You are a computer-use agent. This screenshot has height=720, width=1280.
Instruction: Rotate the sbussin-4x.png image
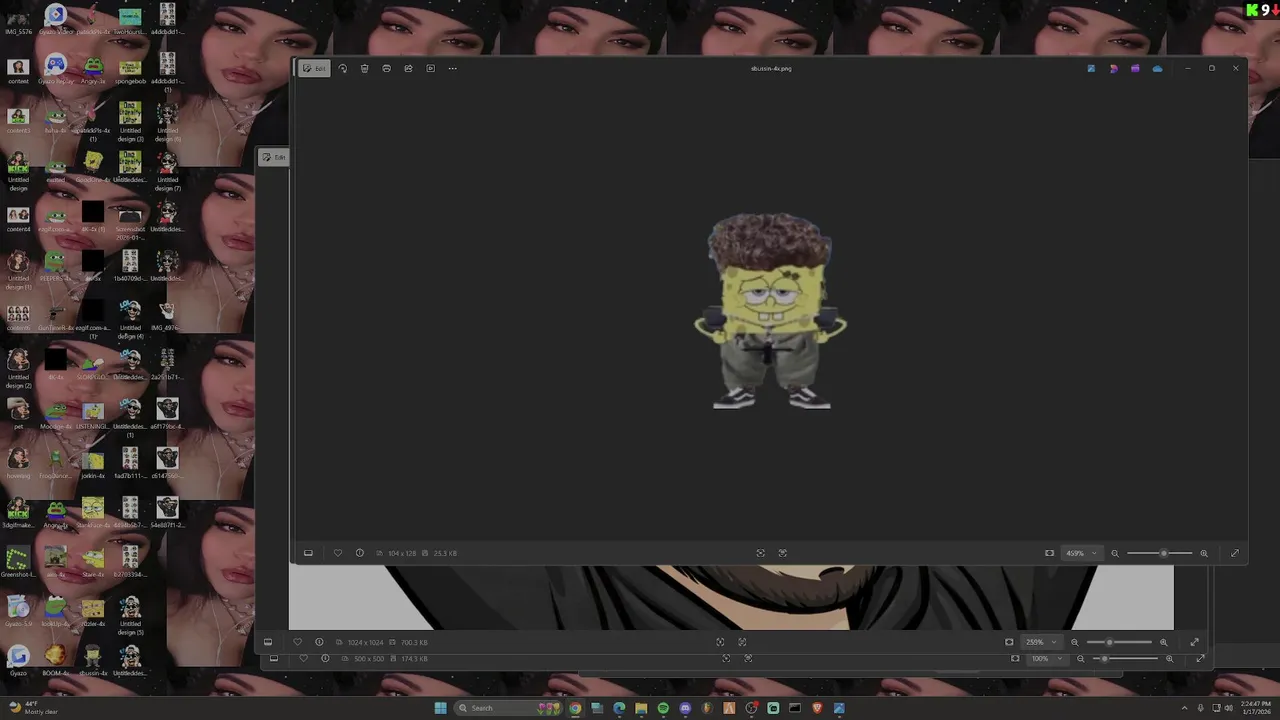343,68
